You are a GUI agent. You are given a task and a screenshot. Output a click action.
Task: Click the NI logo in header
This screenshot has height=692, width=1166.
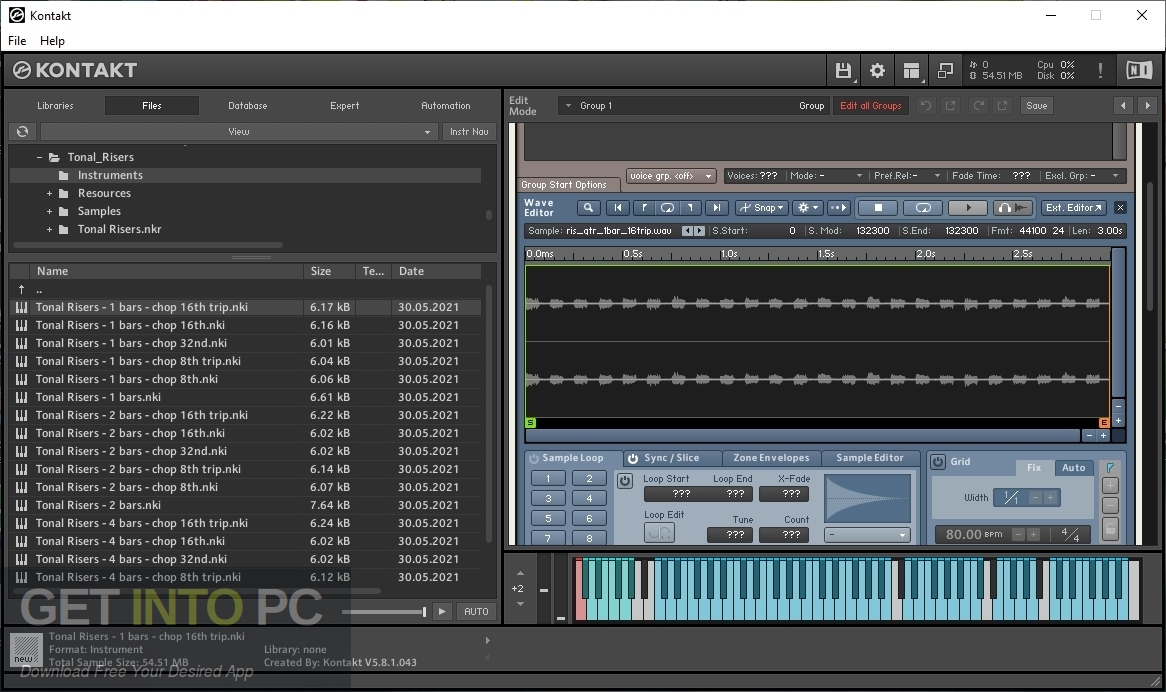click(1138, 71)
